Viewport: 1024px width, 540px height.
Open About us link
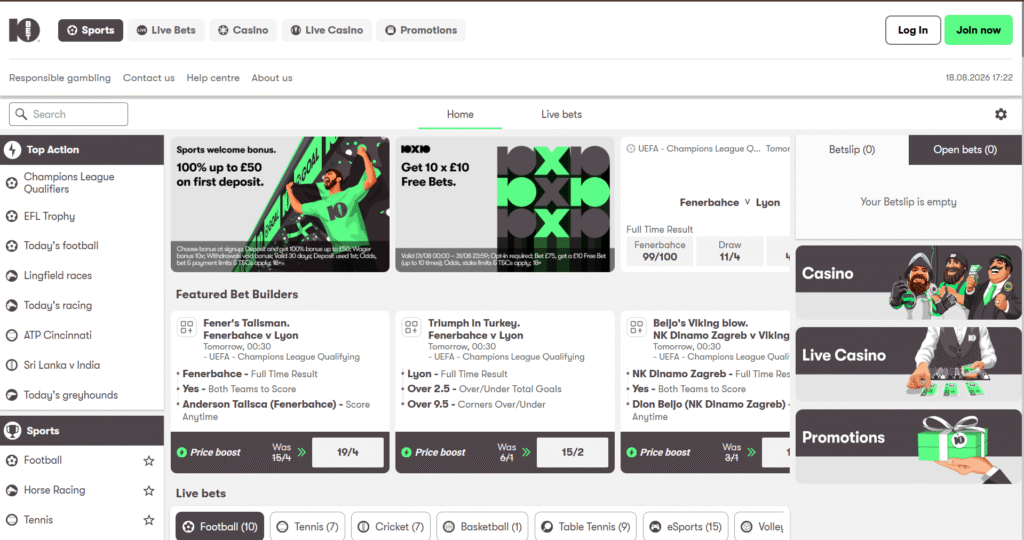pyautogui.click(x=272, y=78)
